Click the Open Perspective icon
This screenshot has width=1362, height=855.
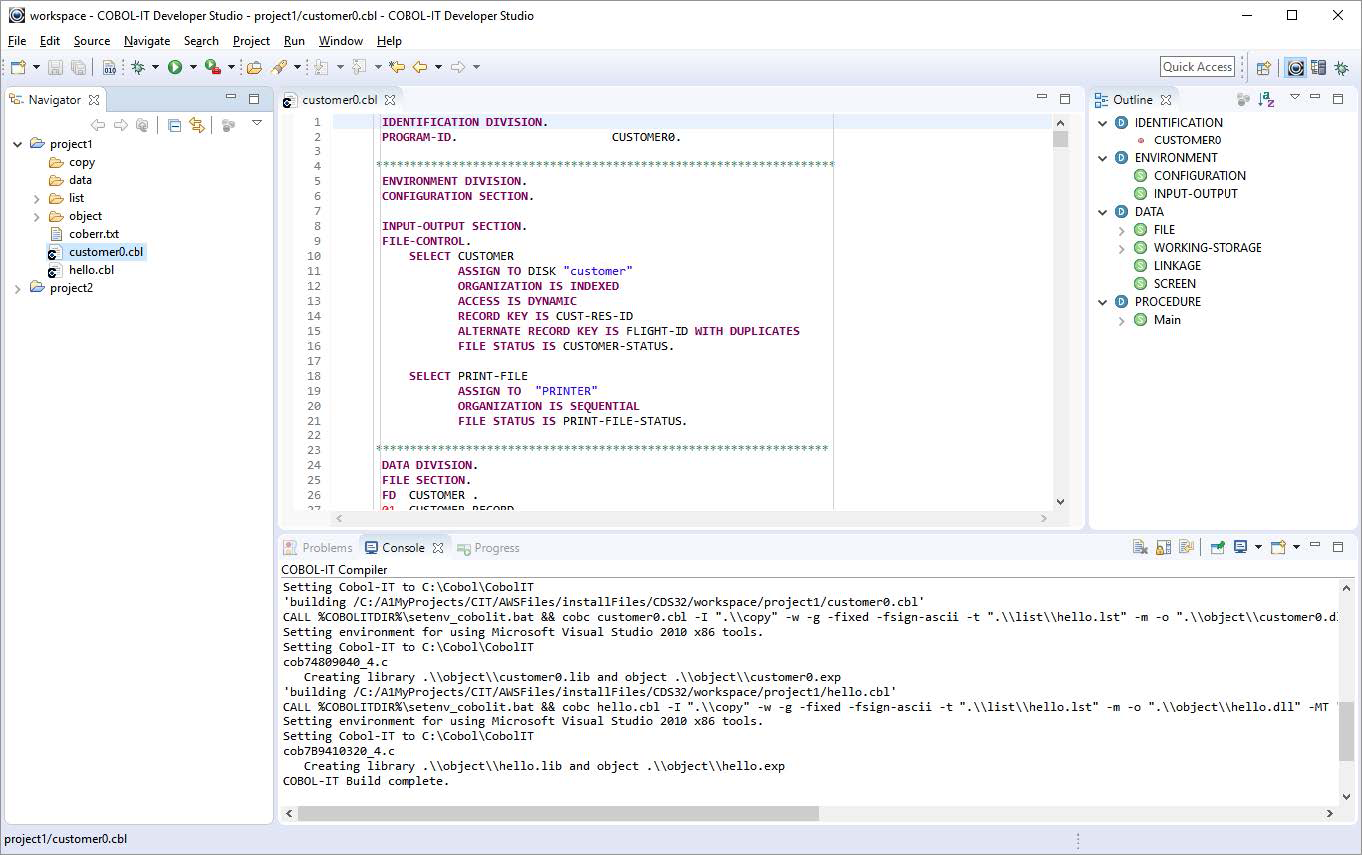tap(1264, 68)
